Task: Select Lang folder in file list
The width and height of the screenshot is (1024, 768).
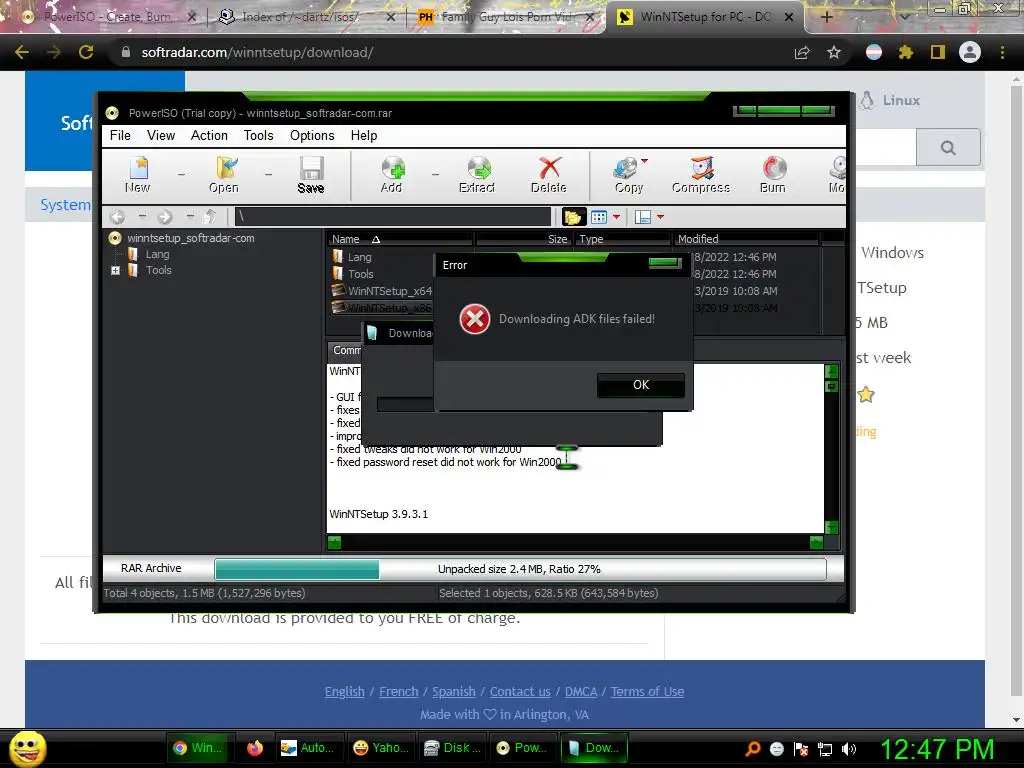Action: coord(360,257)
